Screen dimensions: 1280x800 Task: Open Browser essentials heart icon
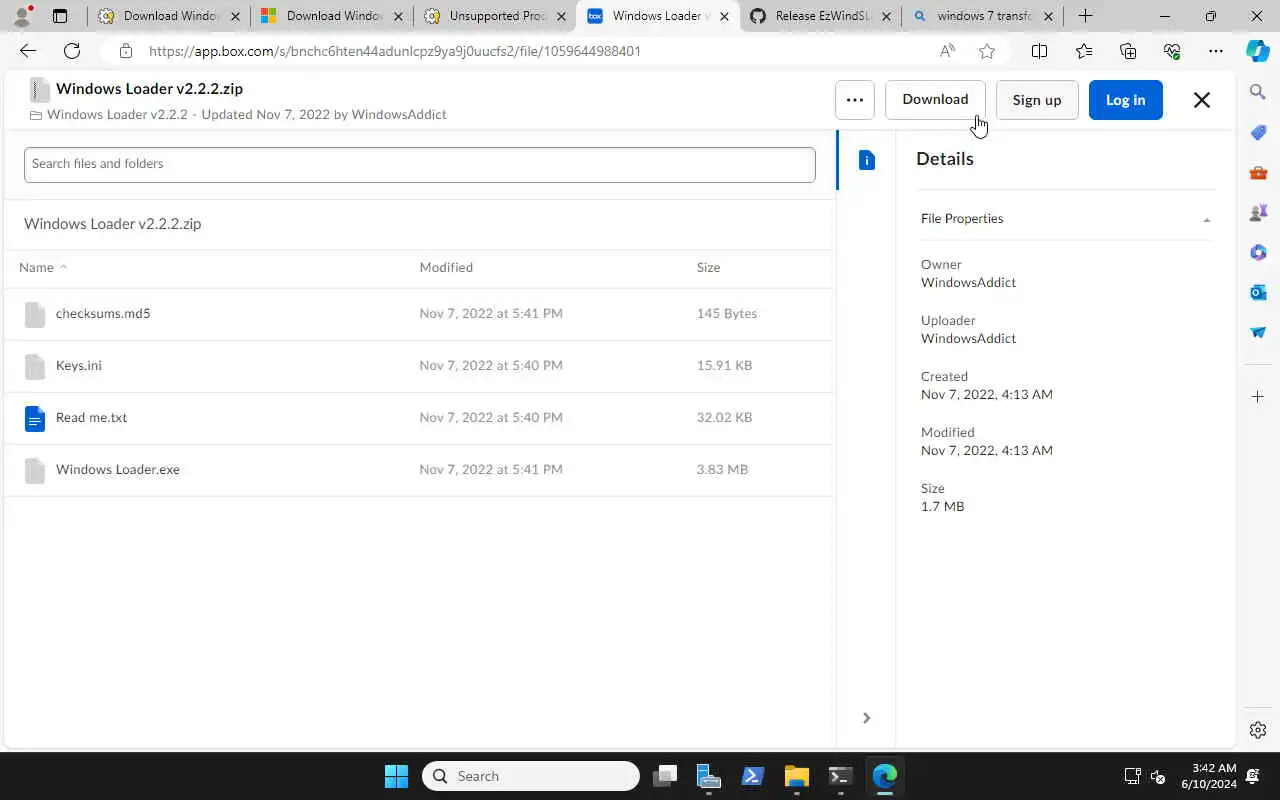[x=1172, y=51]
